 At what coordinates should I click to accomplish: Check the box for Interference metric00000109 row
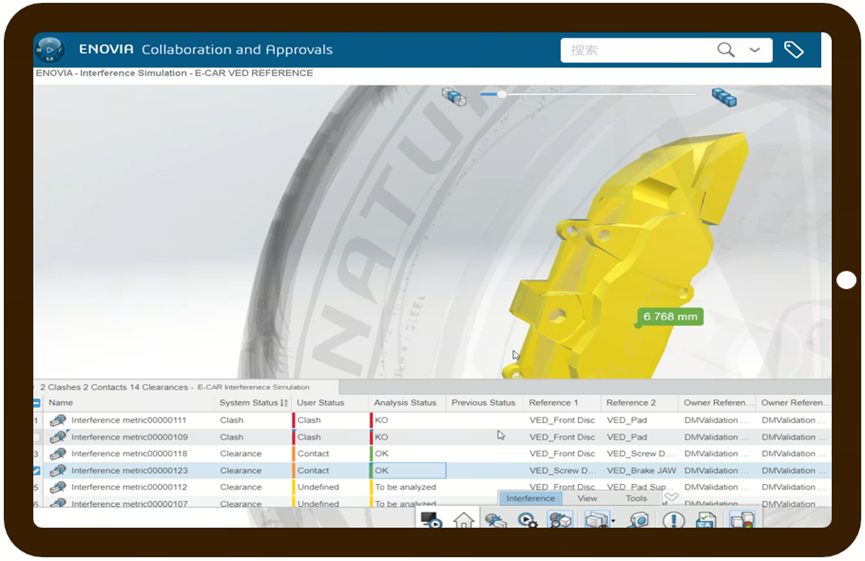36,437
